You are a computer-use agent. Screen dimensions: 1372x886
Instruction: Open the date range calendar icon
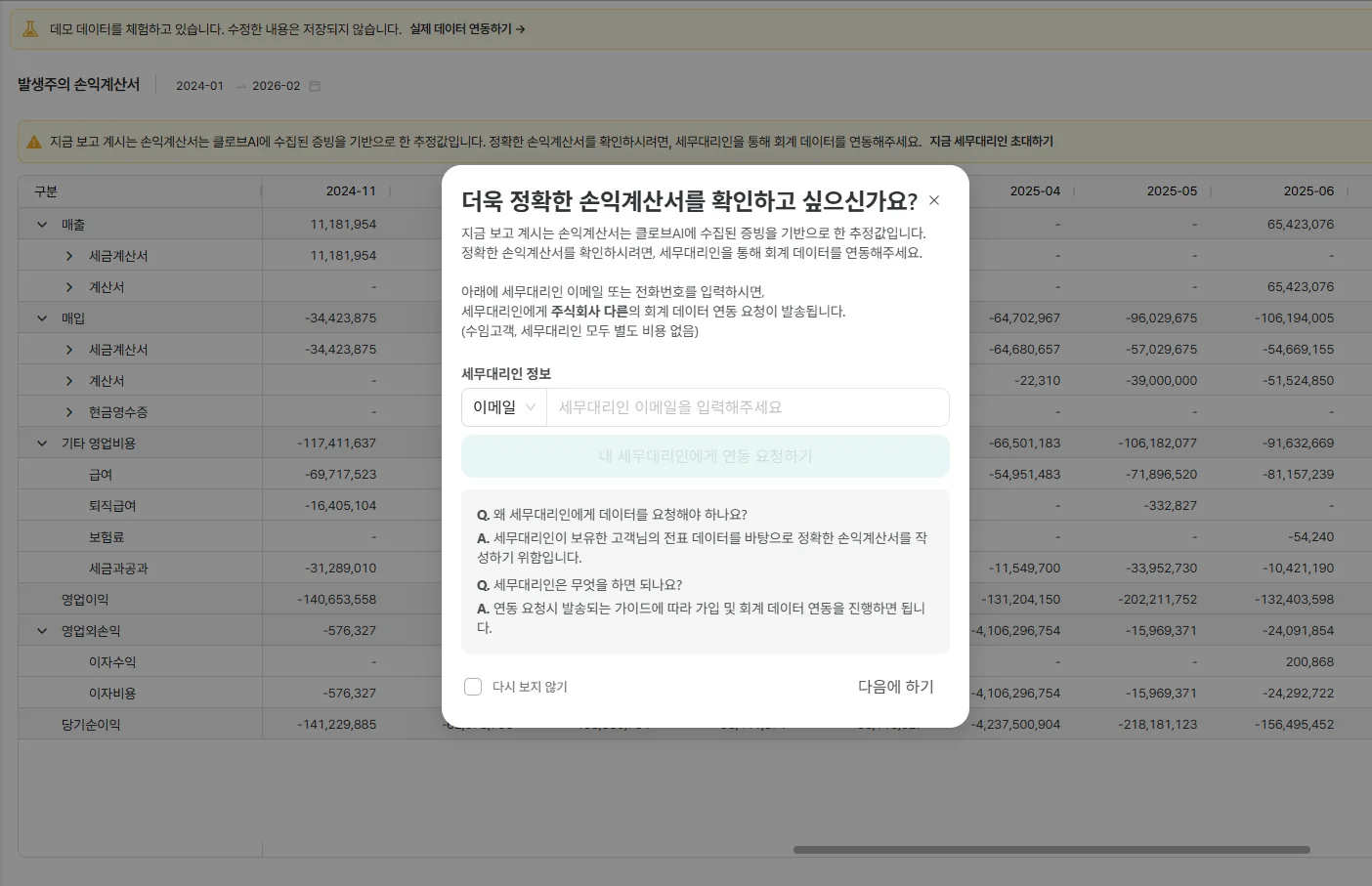tap(315, 86)
